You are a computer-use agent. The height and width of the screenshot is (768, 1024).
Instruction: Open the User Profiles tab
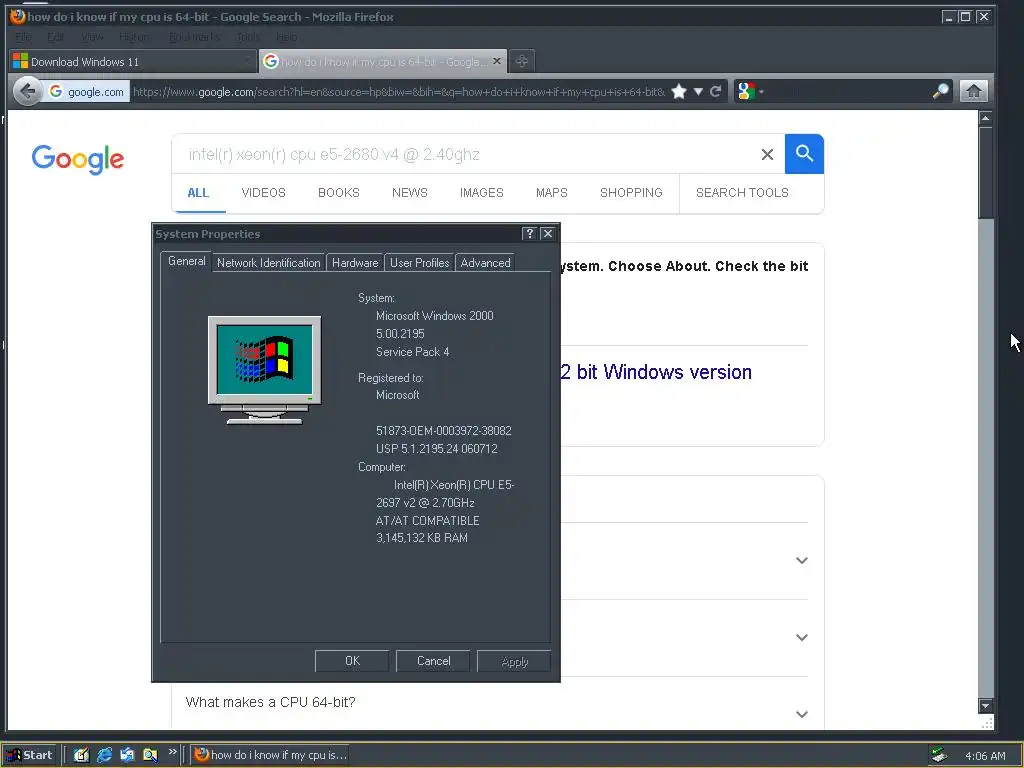419,263
